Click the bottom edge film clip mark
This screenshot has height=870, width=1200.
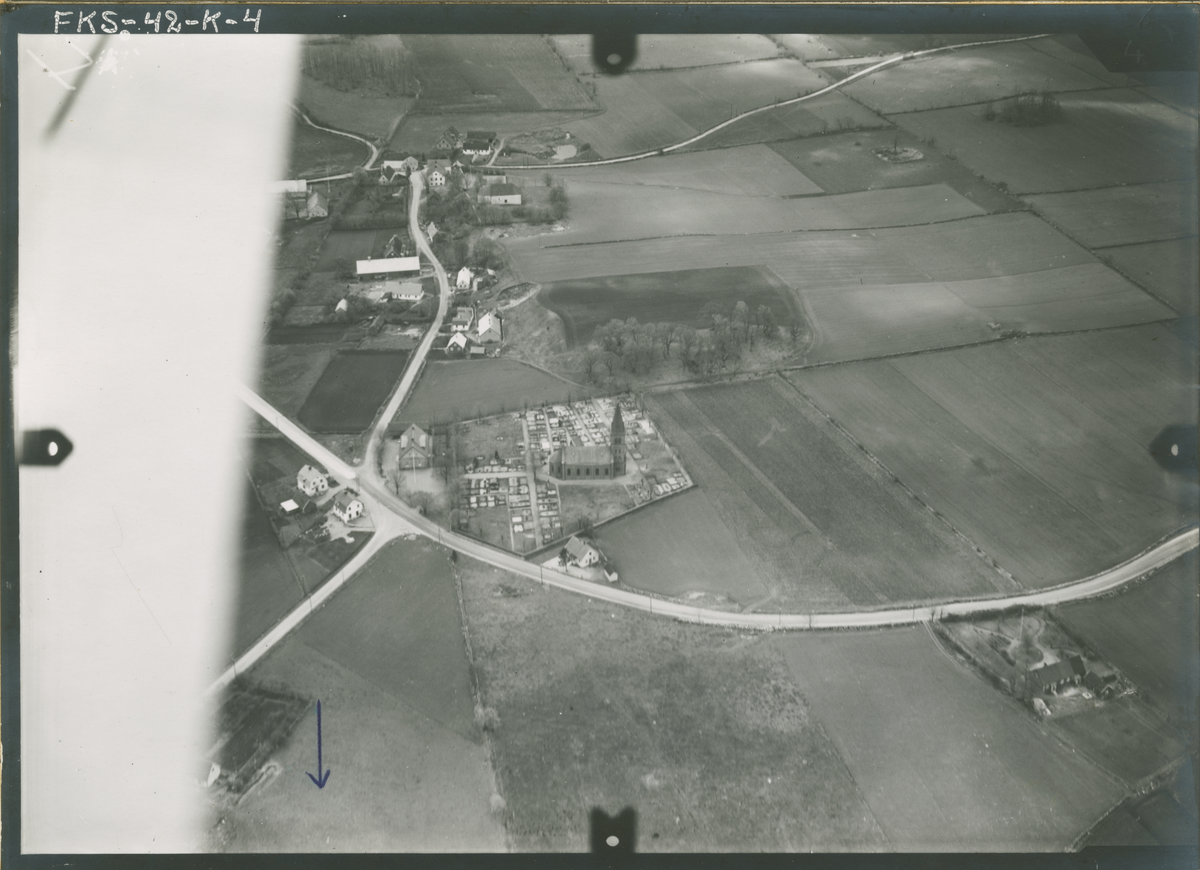(x=612, y=828)
